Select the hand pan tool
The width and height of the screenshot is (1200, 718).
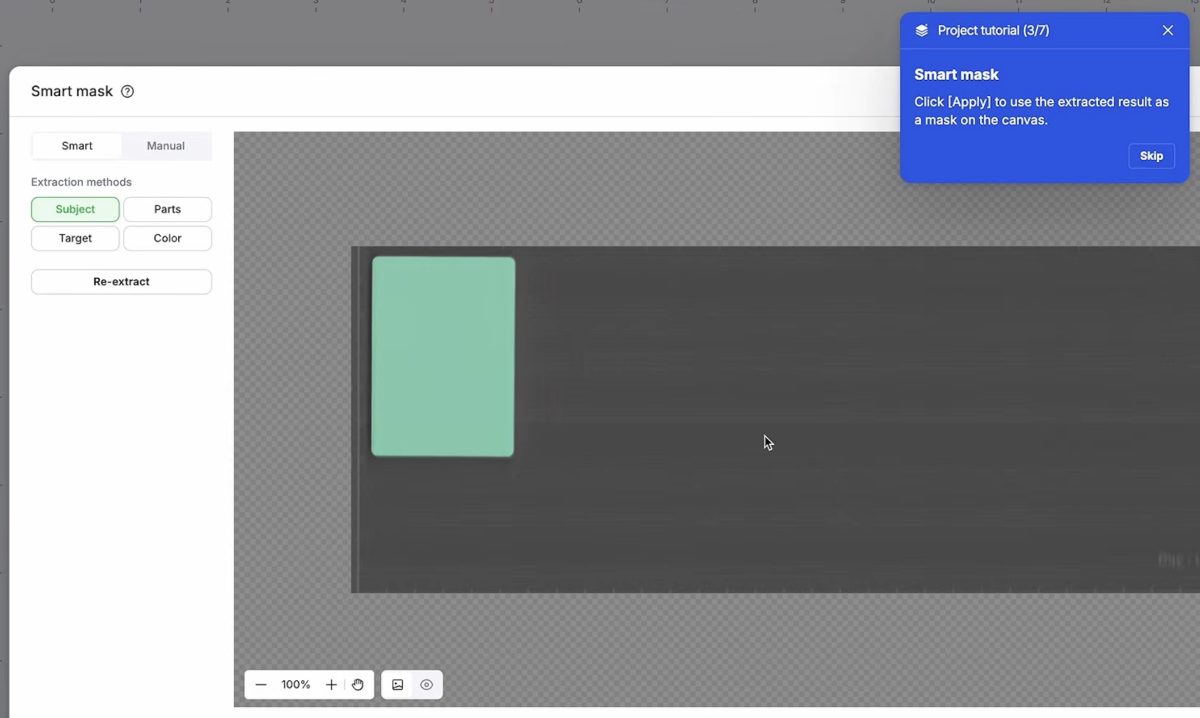(358, 685)
